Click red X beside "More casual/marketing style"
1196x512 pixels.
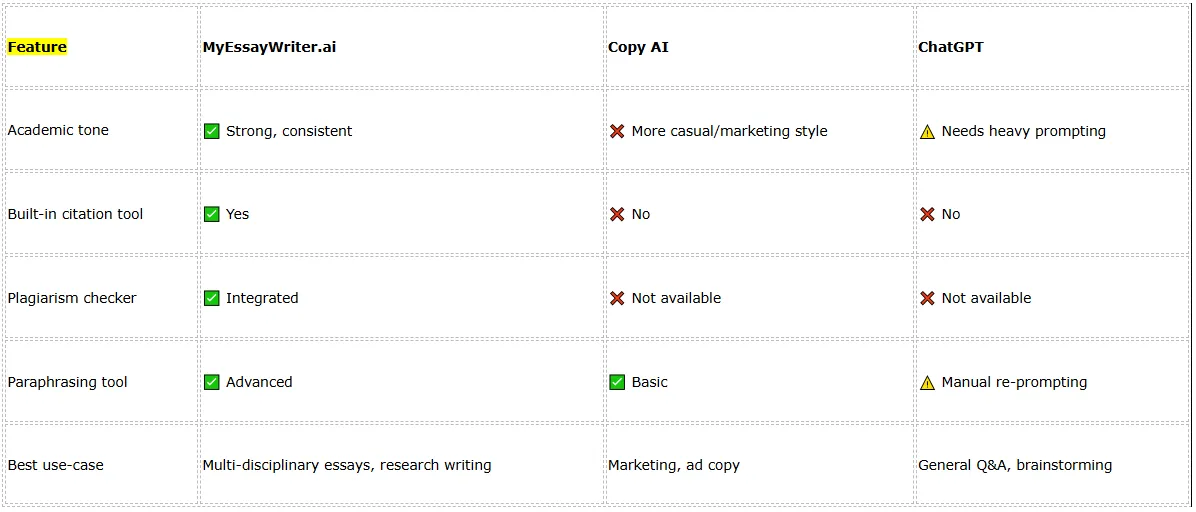coord(617,131)
